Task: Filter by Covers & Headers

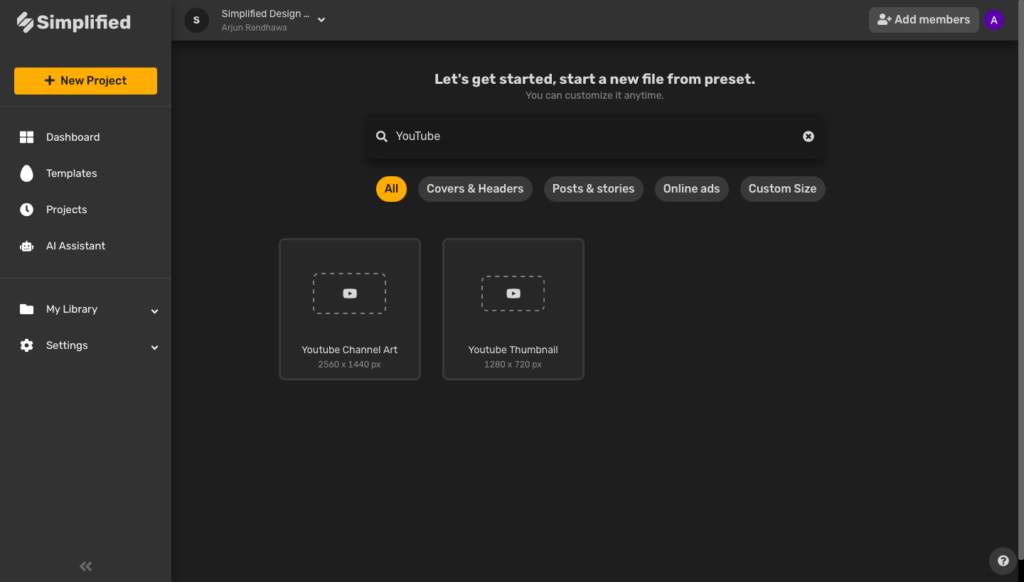Action: pos(475,189)
